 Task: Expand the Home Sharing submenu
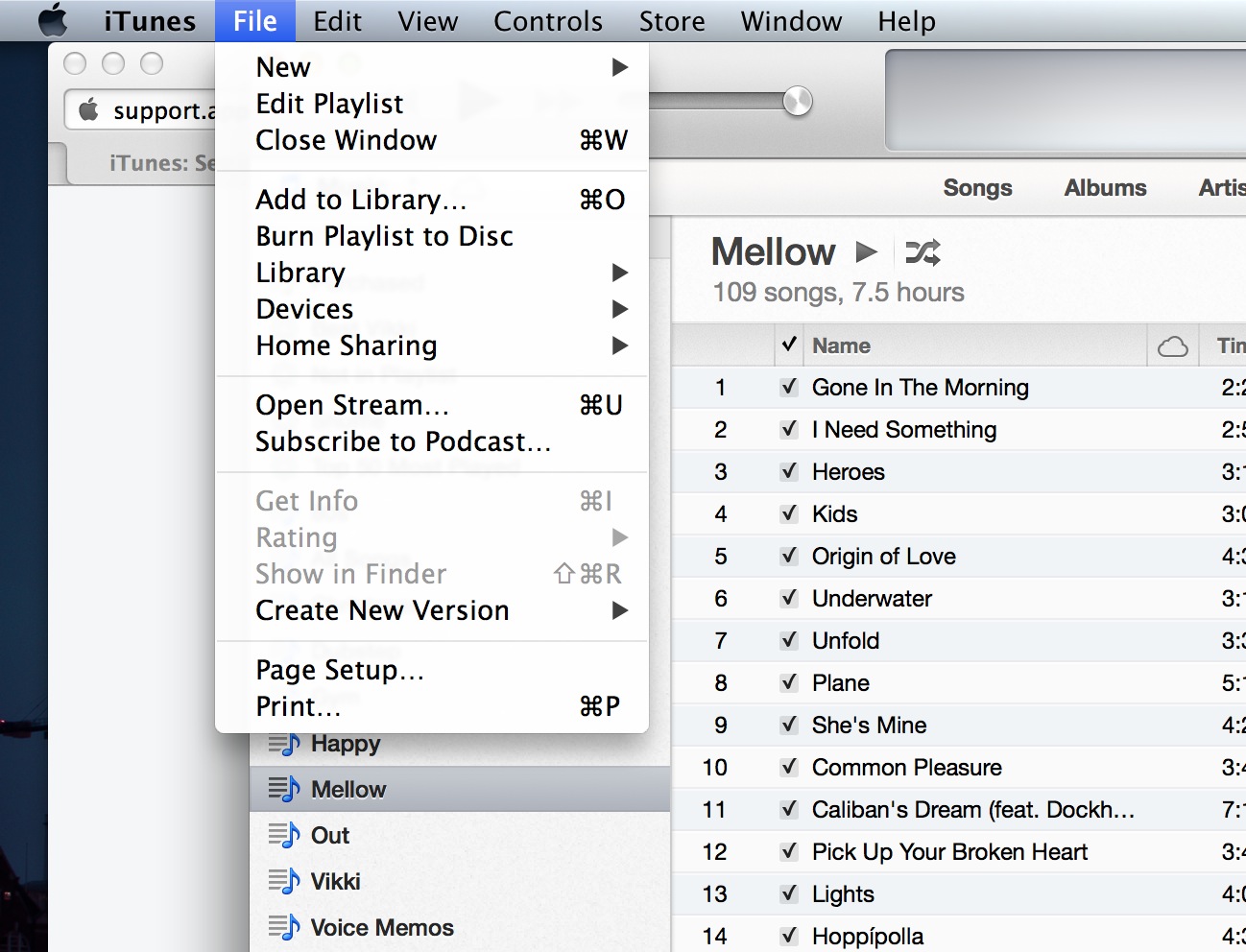432,345
